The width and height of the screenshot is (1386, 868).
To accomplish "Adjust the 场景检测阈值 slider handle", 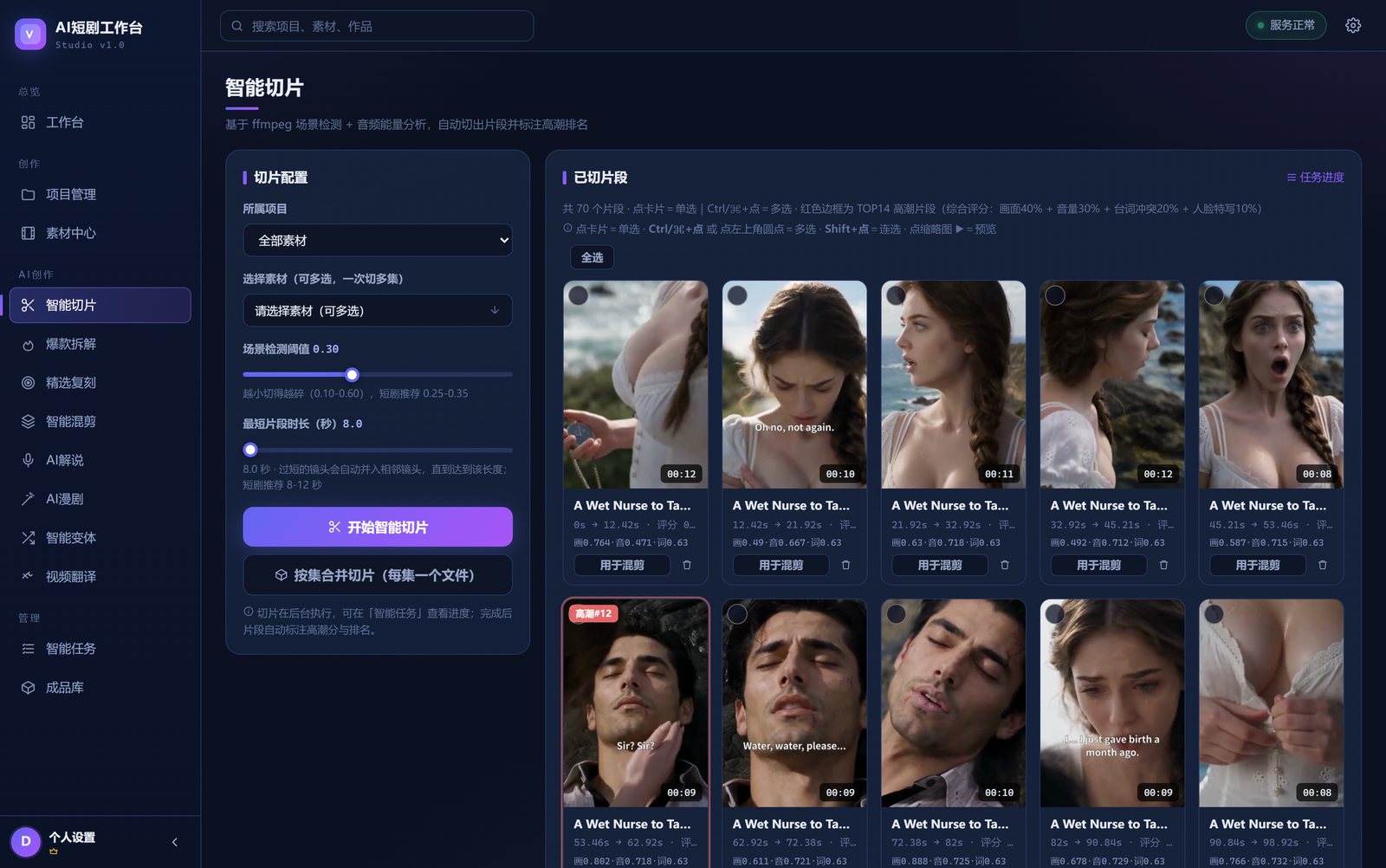I will (x=352, y=375).
